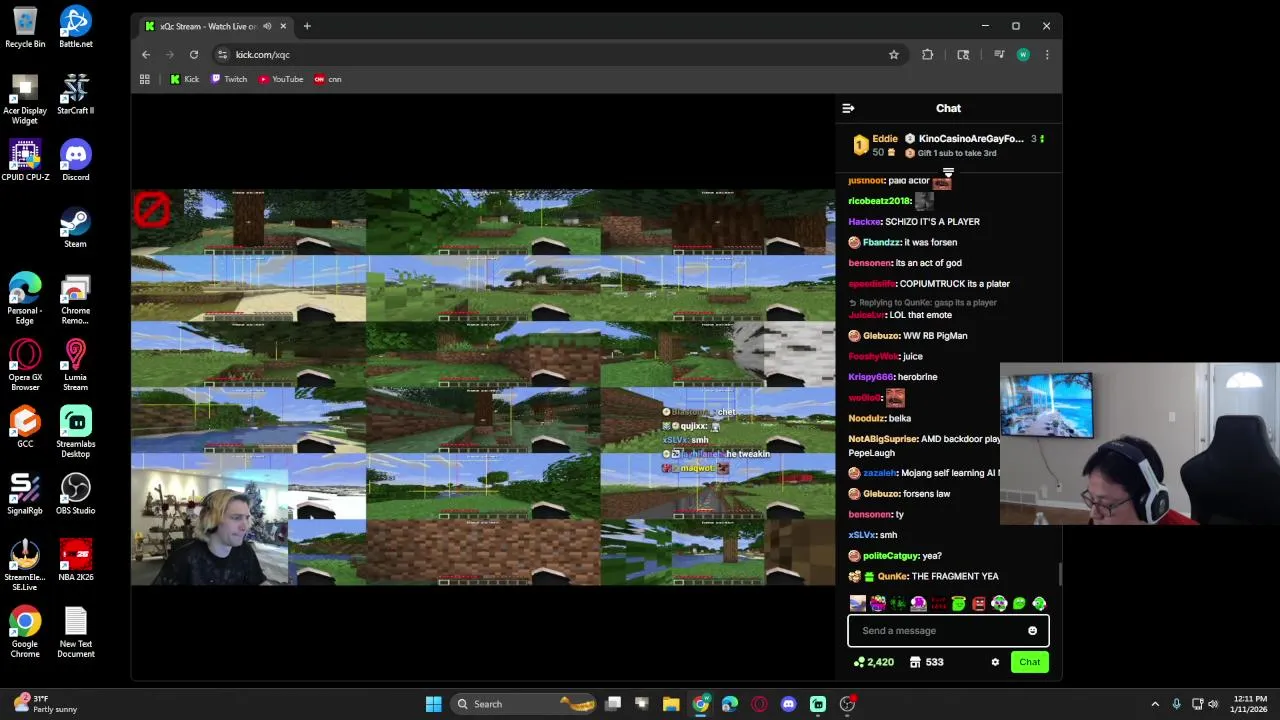Open the Chrome profile avatar
Viewport: 1280px width, 720px height.
pos(1023,55)
